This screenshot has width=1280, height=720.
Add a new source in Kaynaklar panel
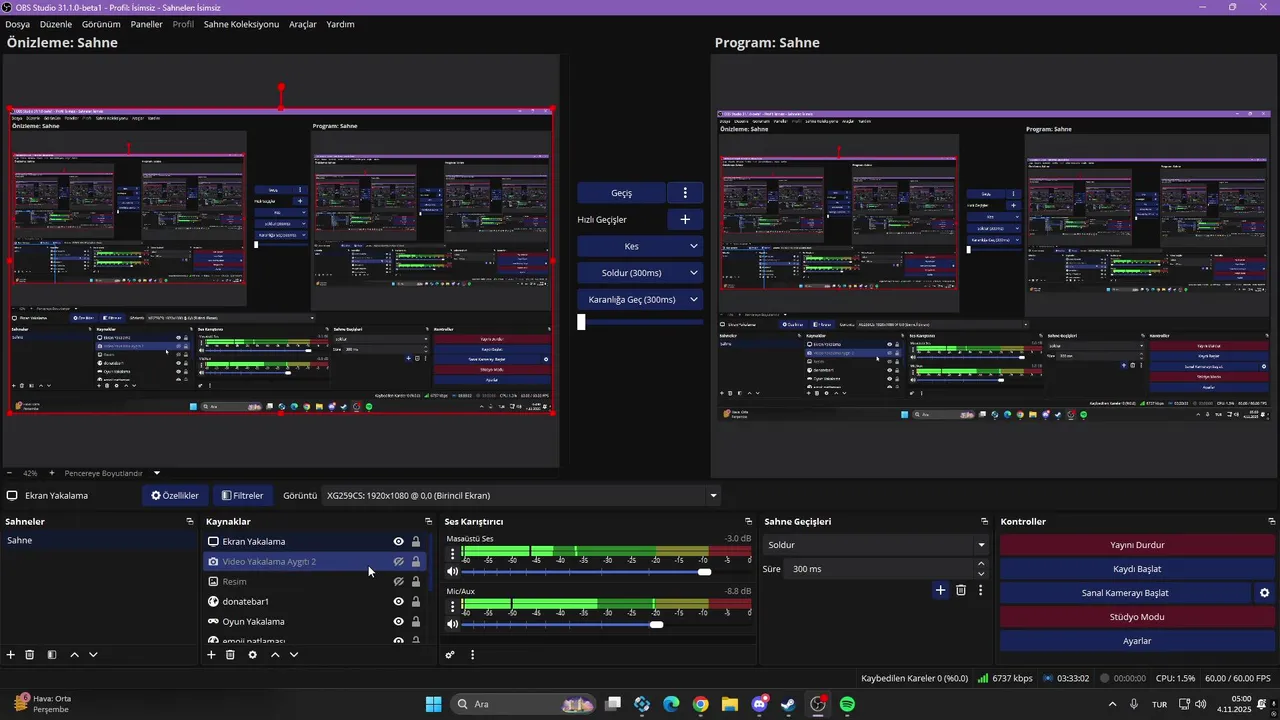pyautogui.click(x=211, y=654)
